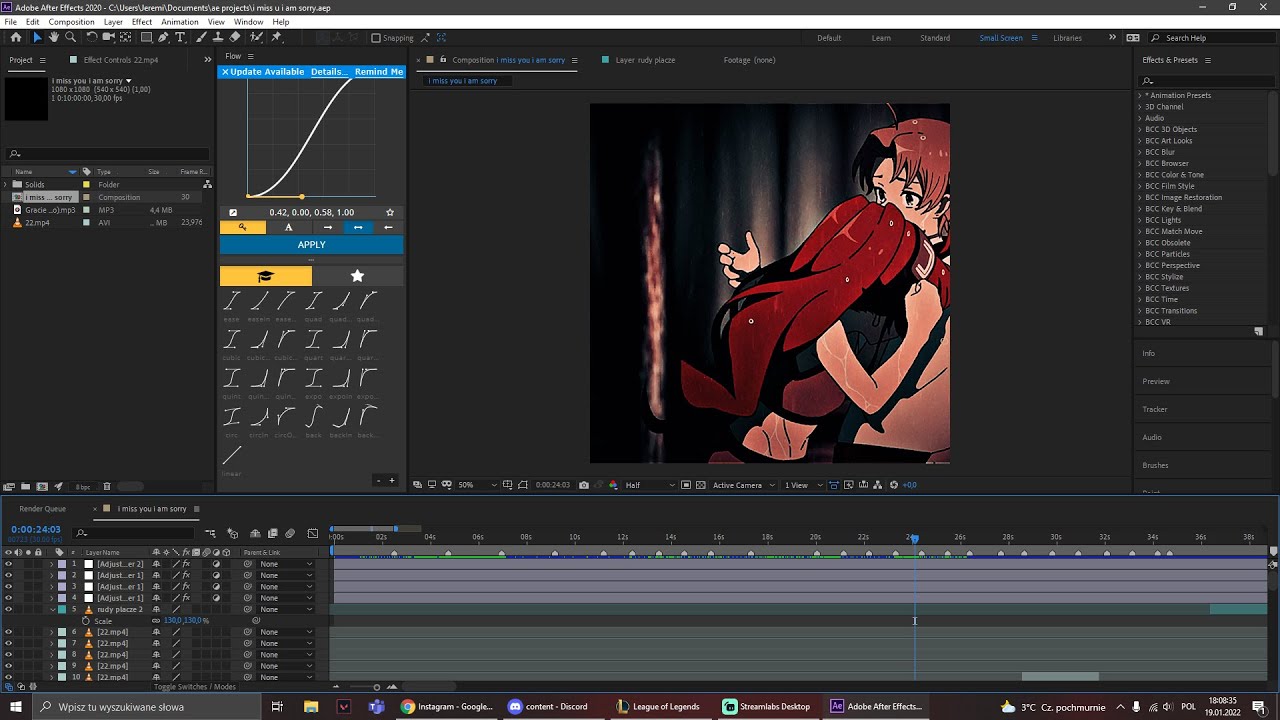Select the Puppet Pin tool
Image resolution: width=1280 pixels, height=720 pixels.
point(277,38)
